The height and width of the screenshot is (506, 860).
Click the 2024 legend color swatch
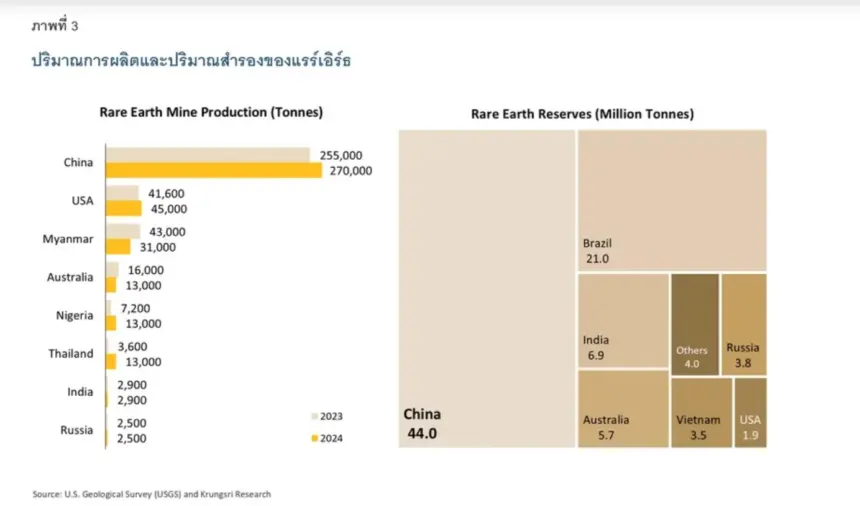pyautogui.click(x=314, y=439)
